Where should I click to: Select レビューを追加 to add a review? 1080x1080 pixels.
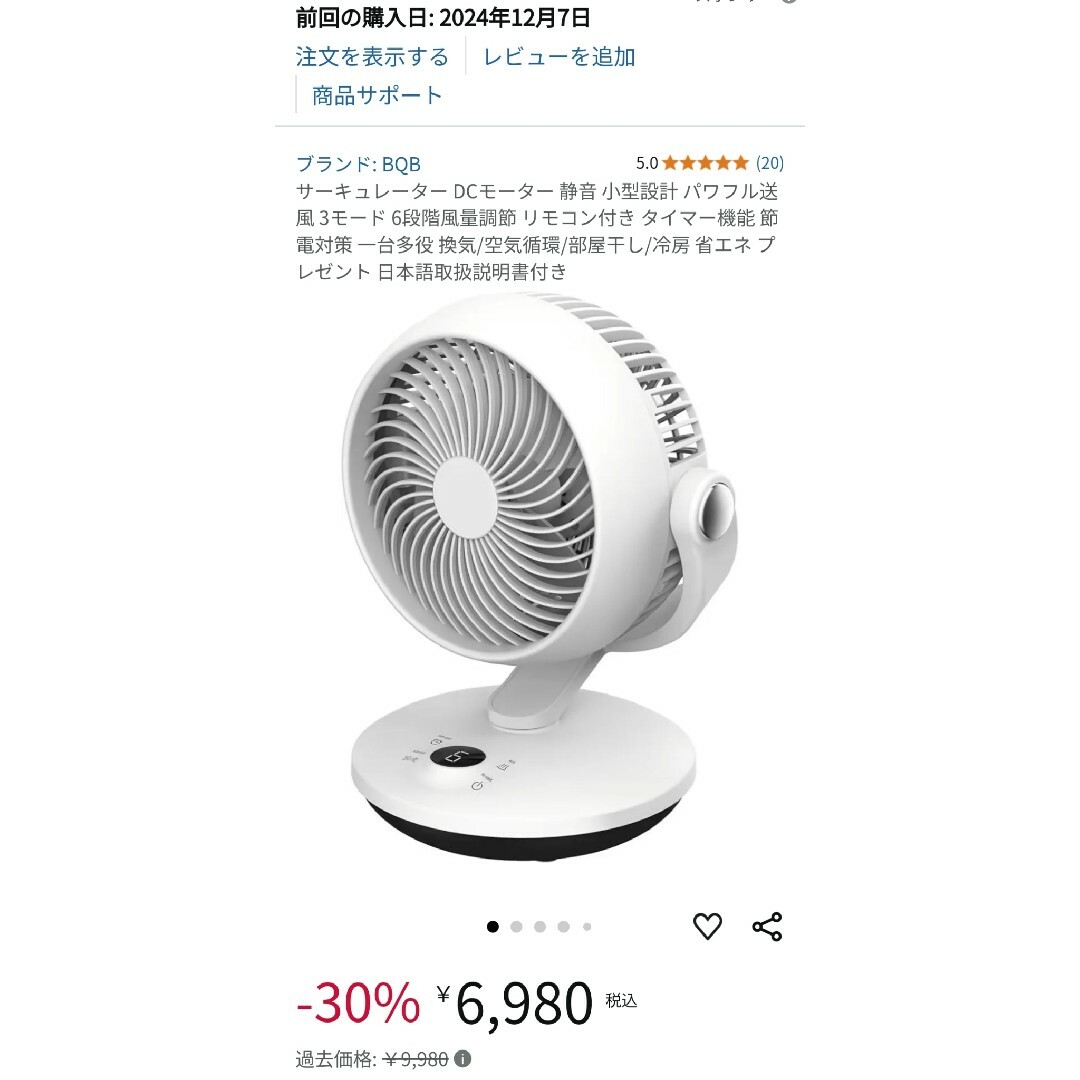(x=559, y=56)
